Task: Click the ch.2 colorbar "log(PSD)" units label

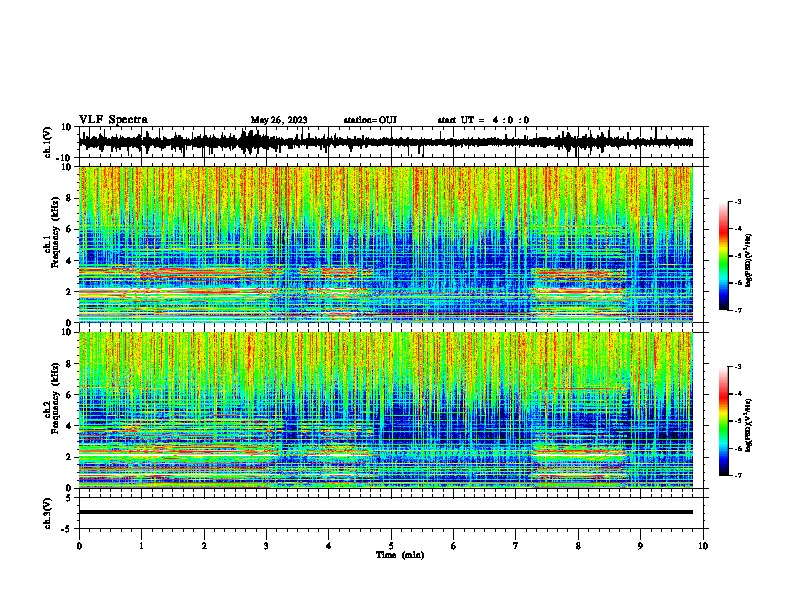Action: point(749,425)
